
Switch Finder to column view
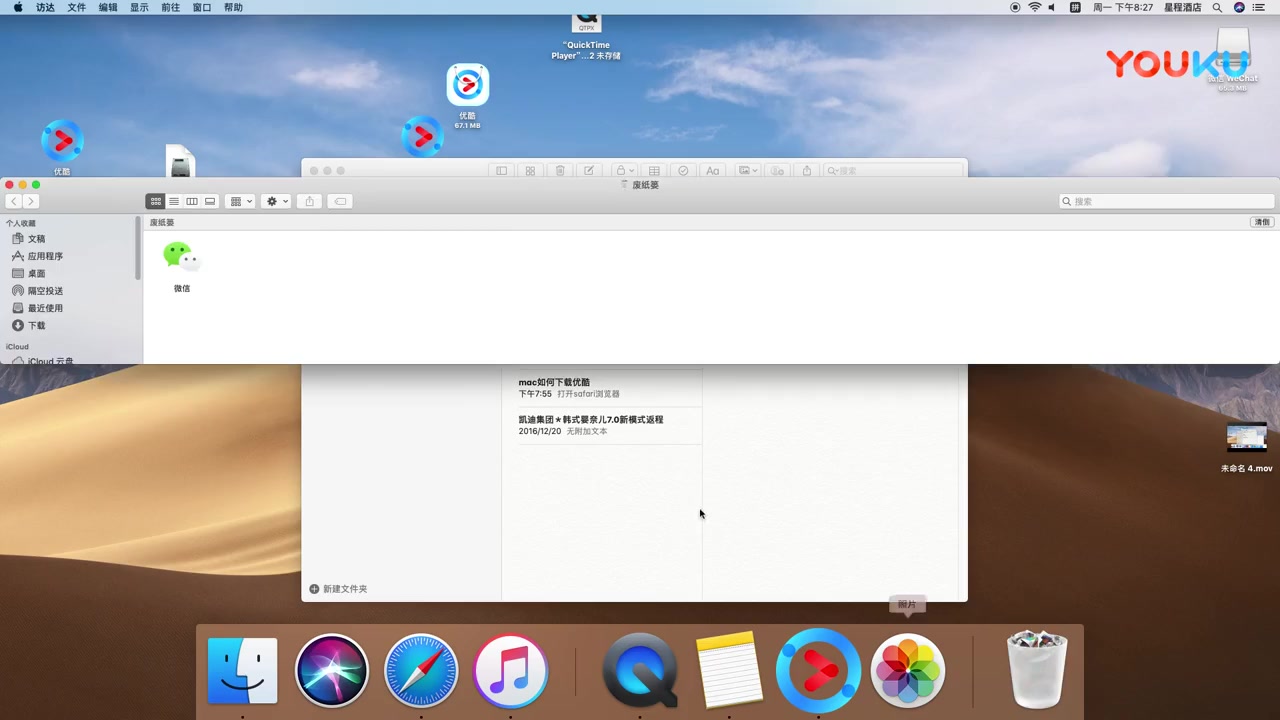pos(192,201)
